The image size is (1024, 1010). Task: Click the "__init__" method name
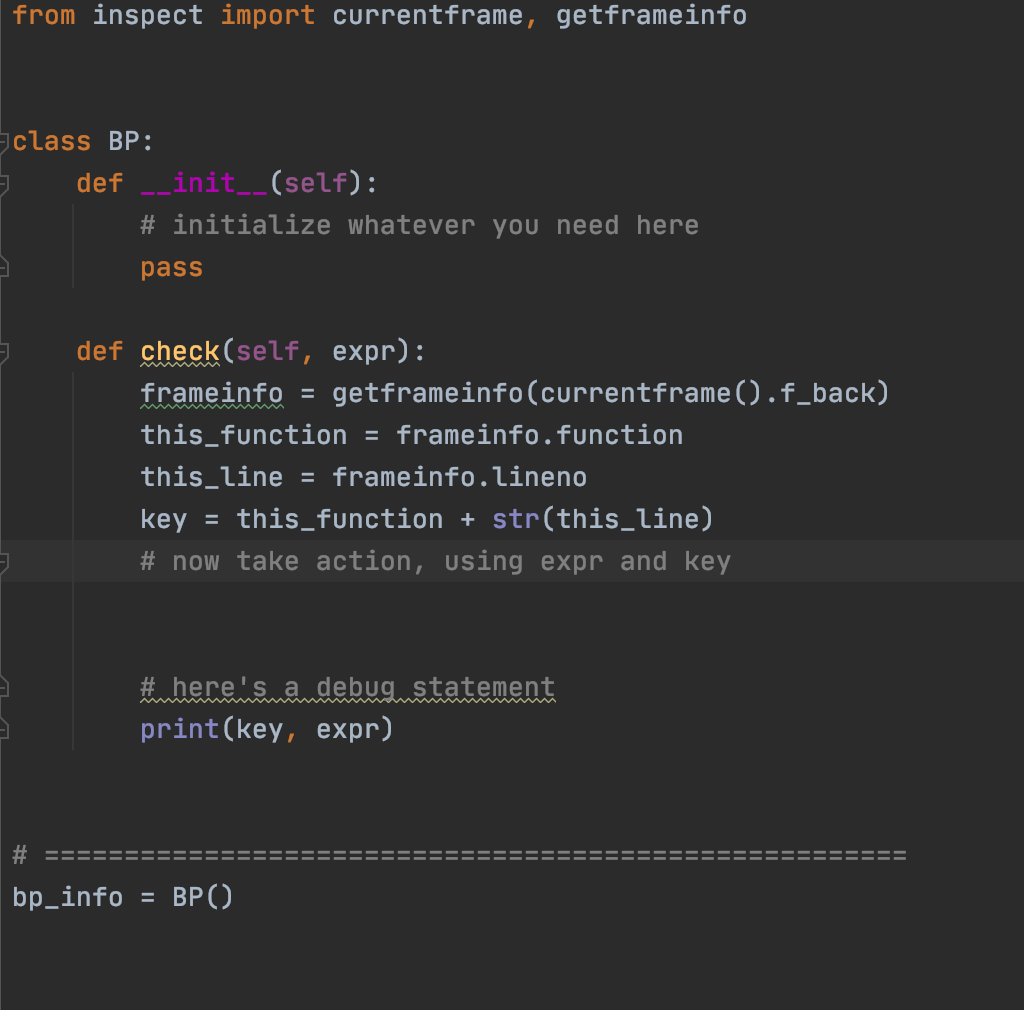coord(204,183)
